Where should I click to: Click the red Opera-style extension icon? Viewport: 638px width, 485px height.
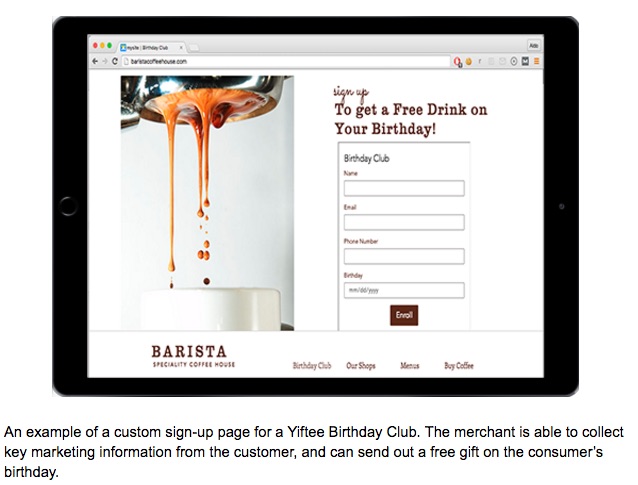(x=457, y=62)
